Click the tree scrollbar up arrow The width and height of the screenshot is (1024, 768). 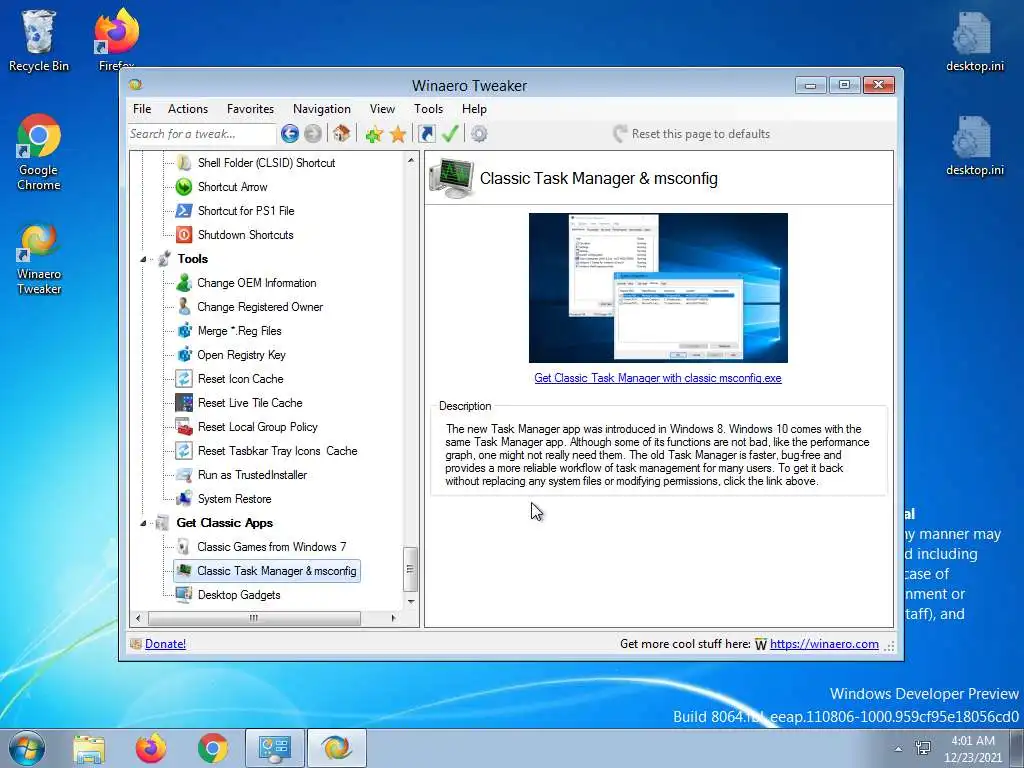411,160
